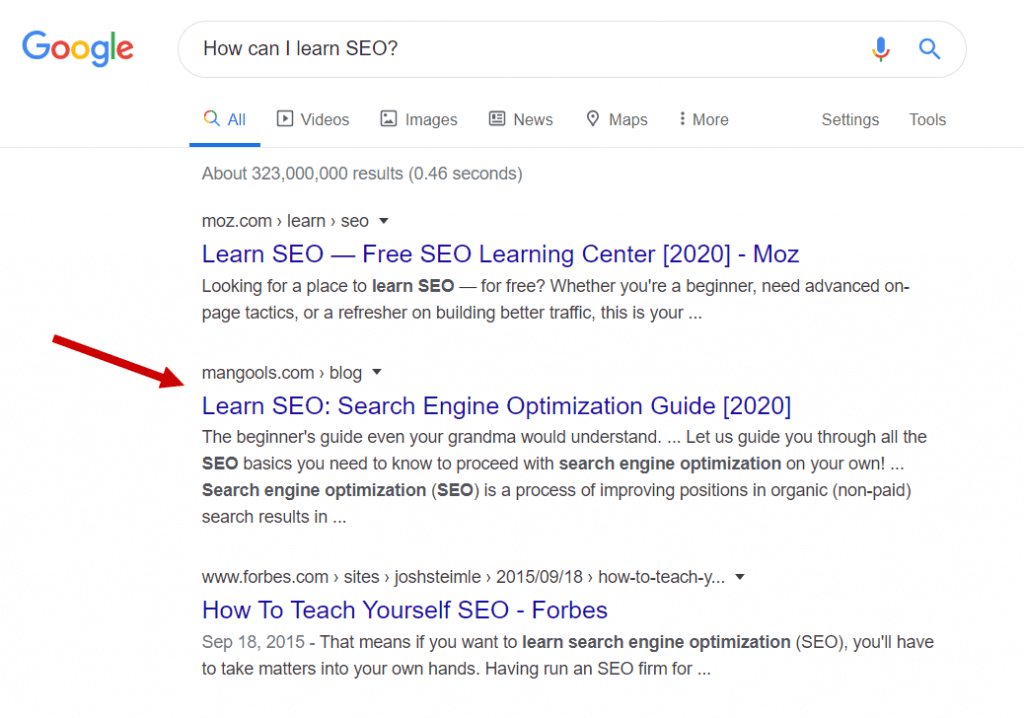Activate voice search with the microphone icon
Viewport: 1024px width, 718px height.
(x=881, y=48)
